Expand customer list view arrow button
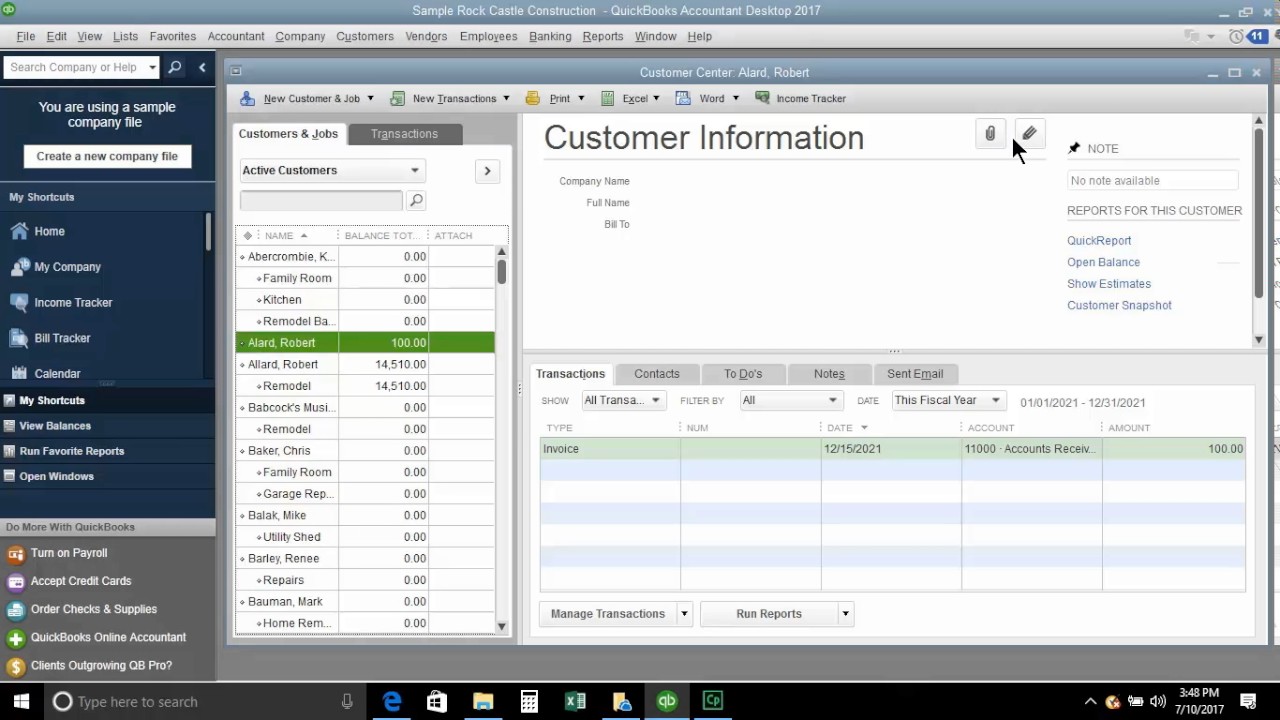This screenshot has height=720, width=1280. pyautogui.click(x=487, y=171)
